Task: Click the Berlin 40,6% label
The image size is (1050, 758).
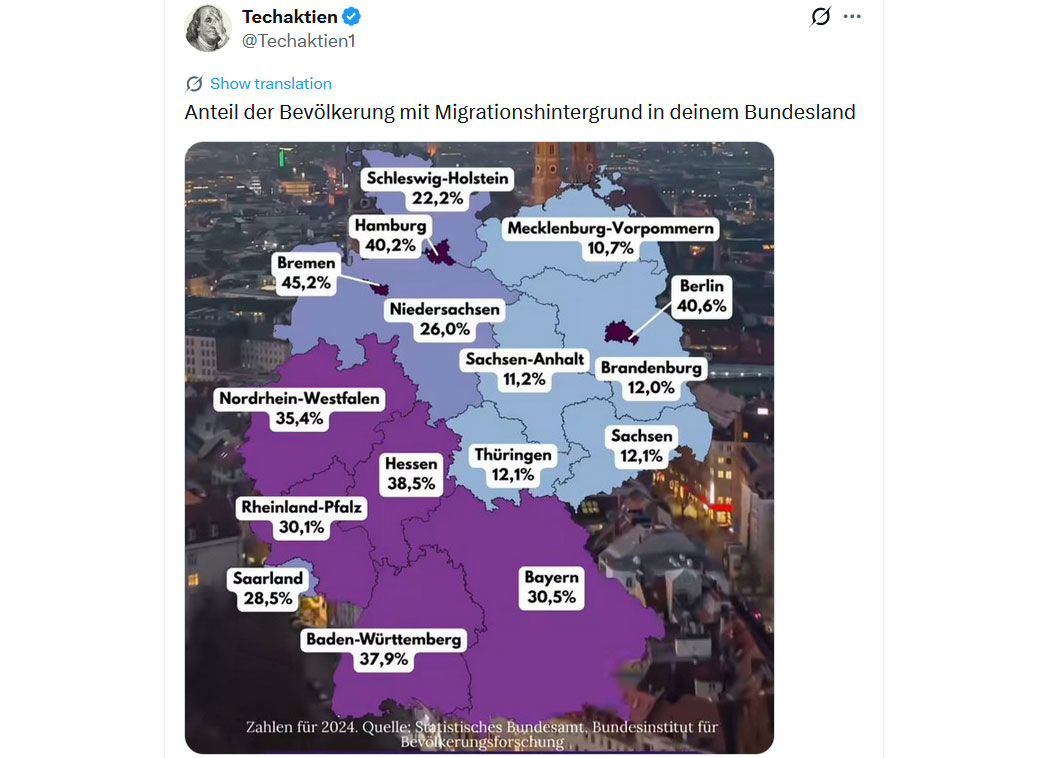Action: (x=701, y=296)
